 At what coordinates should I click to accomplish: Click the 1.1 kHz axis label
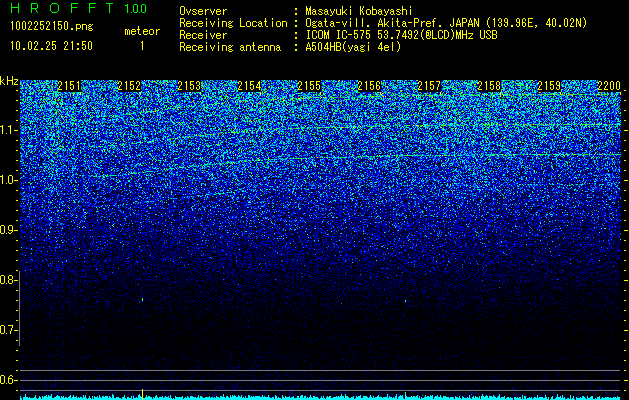[x=9, y=130]
